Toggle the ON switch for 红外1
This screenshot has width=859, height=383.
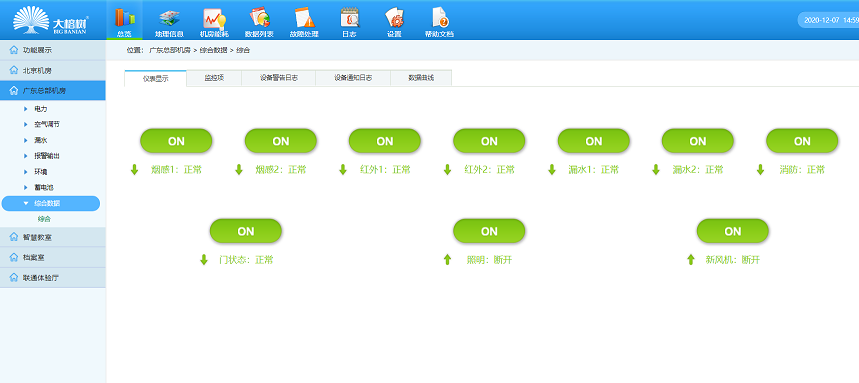(x=385, y=141)
